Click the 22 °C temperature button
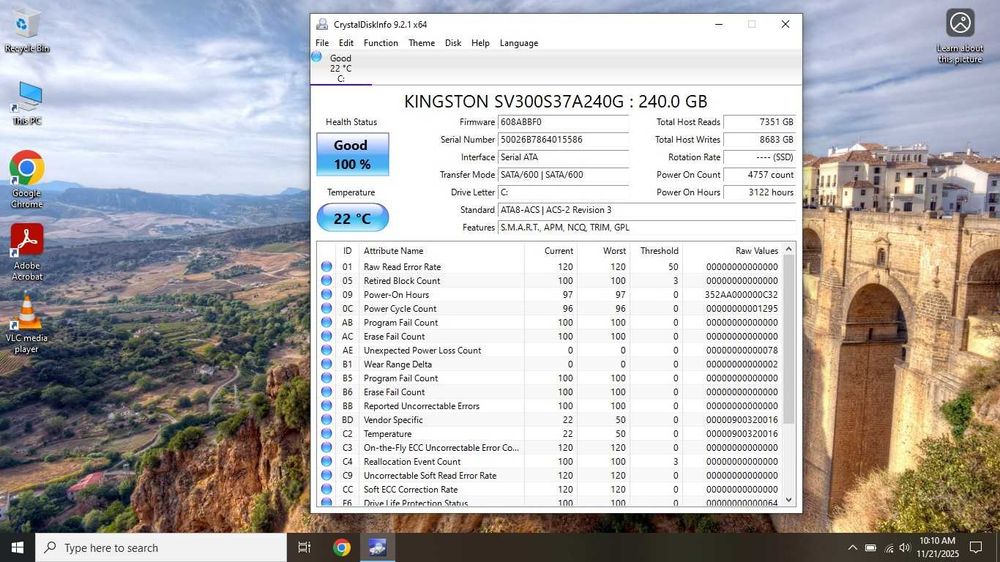Image resolution: width=1000 pixels, height=562 pixels. coord(352,218)
